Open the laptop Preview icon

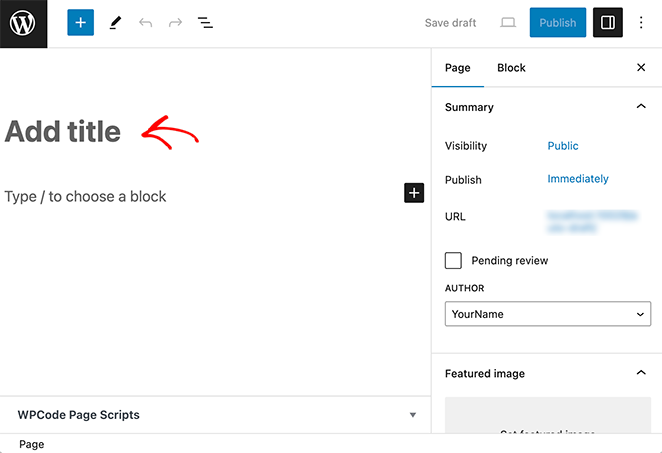[508, 23]
